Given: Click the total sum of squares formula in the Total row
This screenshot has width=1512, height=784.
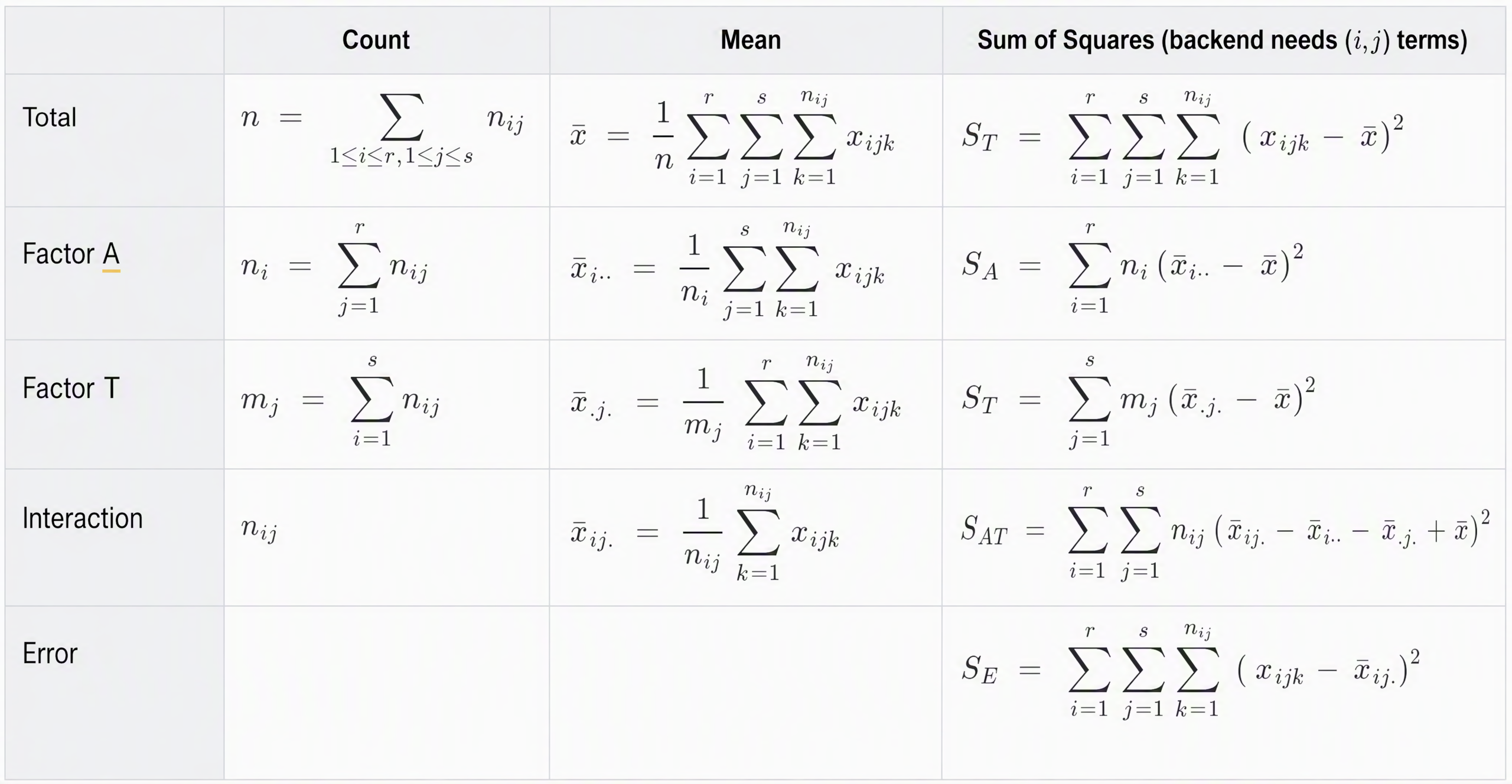Looking at the screenshot, I should coord(1182,138).
